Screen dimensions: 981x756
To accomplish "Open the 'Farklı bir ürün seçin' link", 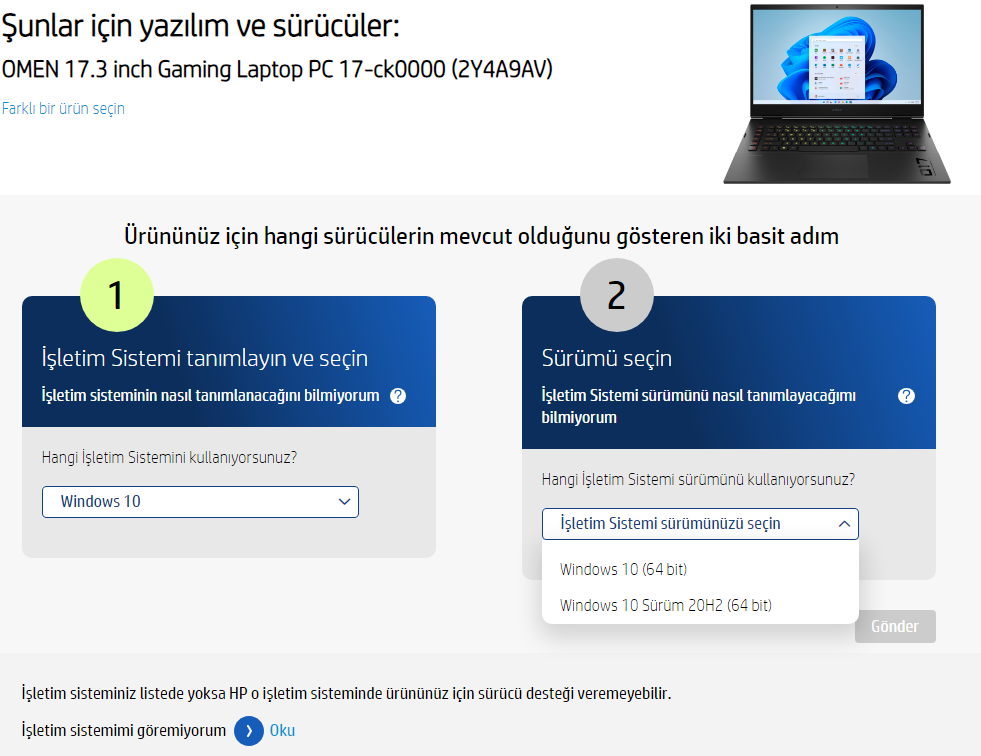I will pyautogui.click(x=63, y=108).
